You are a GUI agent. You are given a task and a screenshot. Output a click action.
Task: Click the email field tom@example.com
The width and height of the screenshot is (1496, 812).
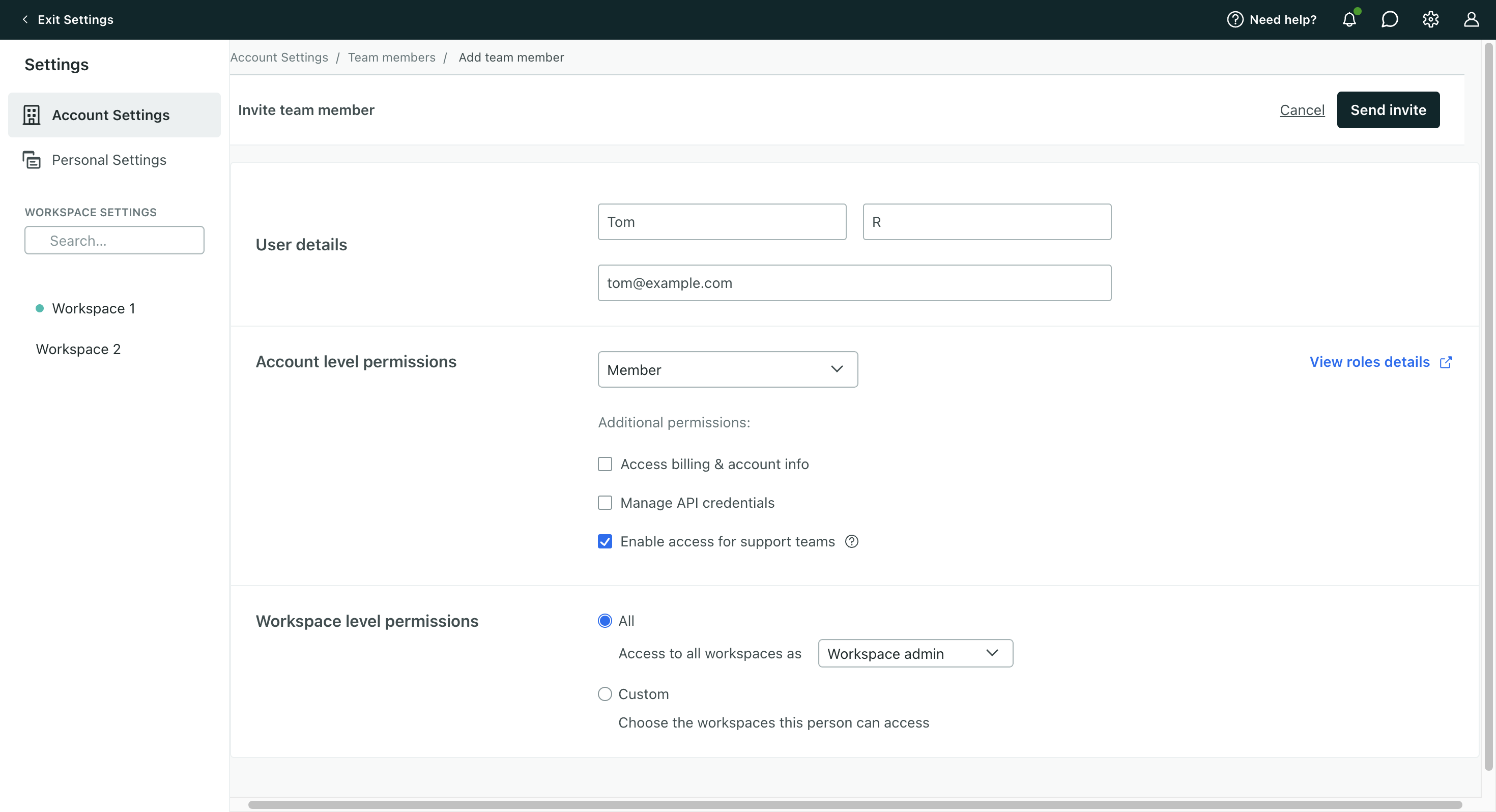(x=854, y=283)
